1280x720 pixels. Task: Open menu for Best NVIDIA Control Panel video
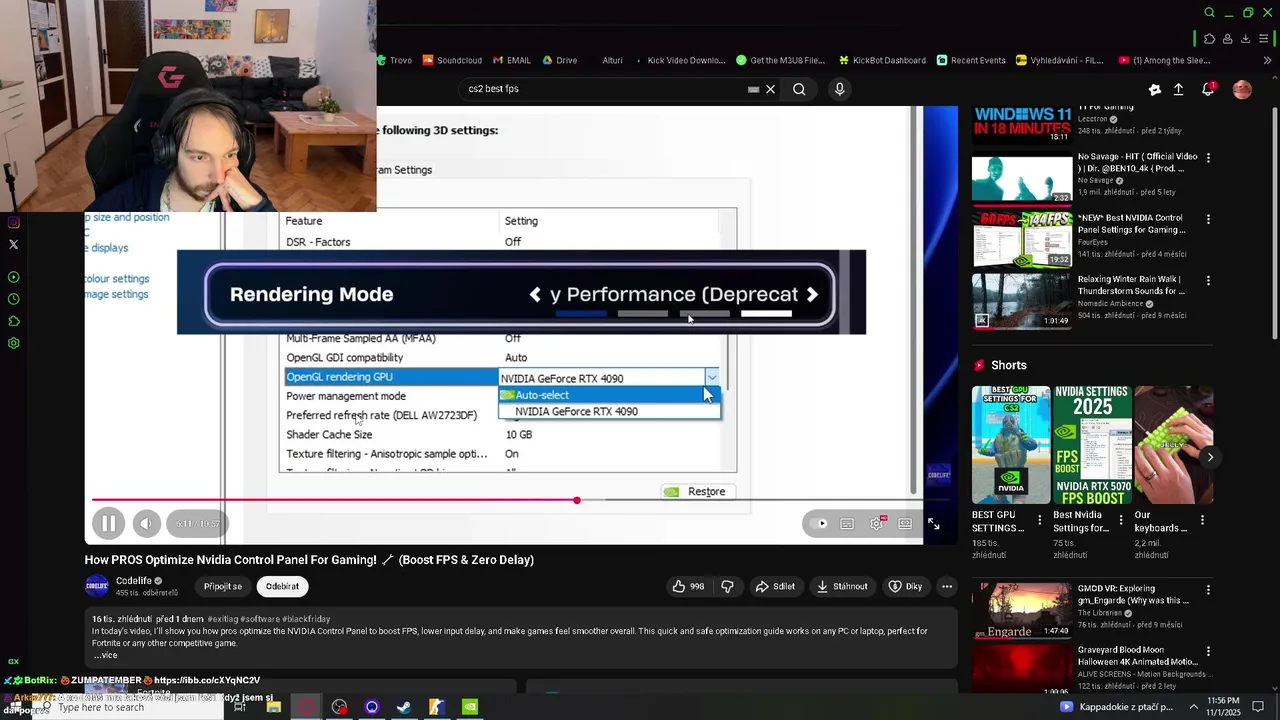point(1208,219)
